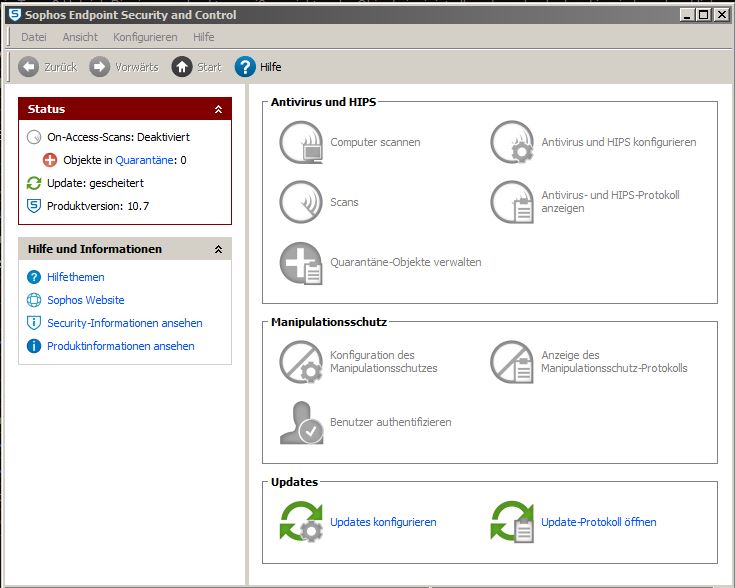Open Produktinformationen ansehen link
This screenshot has width=735, height=588.
pos(121,346)
